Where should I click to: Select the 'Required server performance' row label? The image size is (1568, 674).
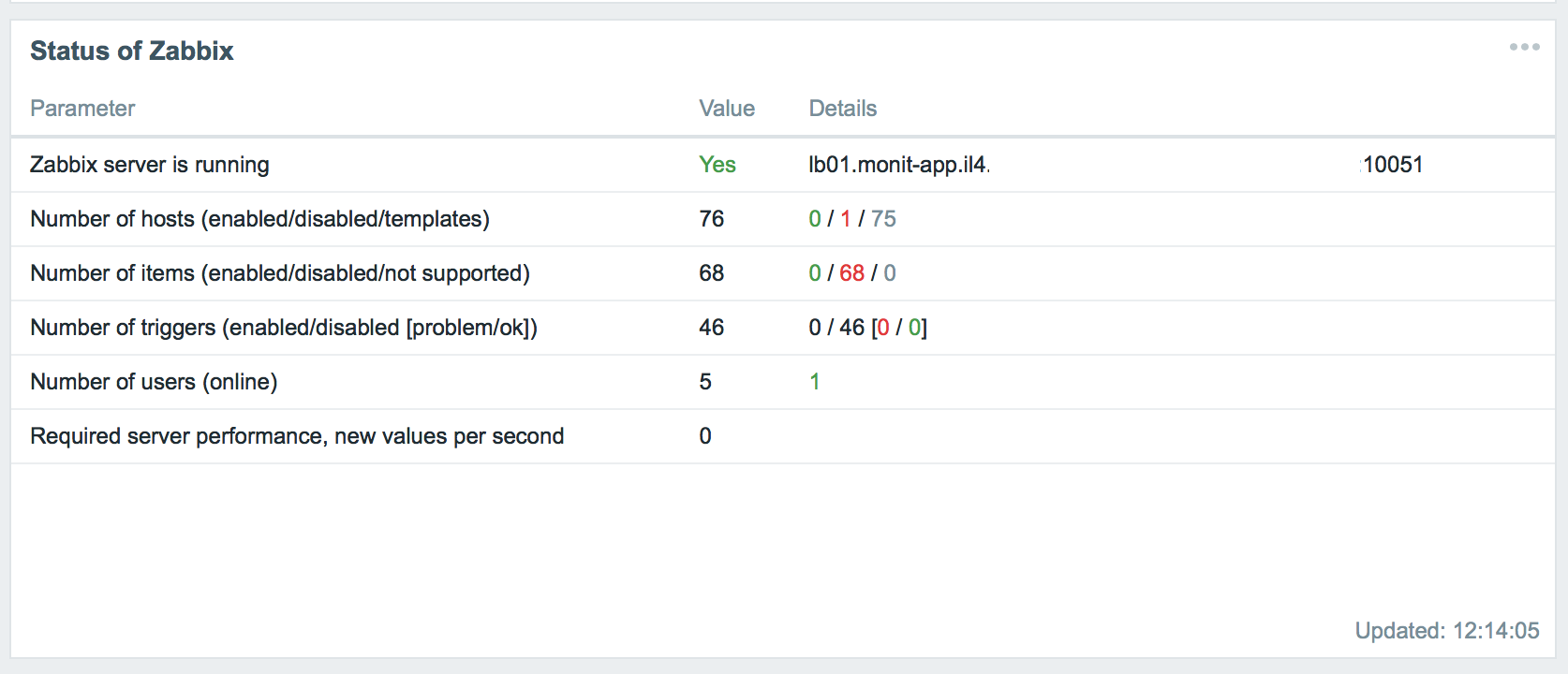click(297, 436)
